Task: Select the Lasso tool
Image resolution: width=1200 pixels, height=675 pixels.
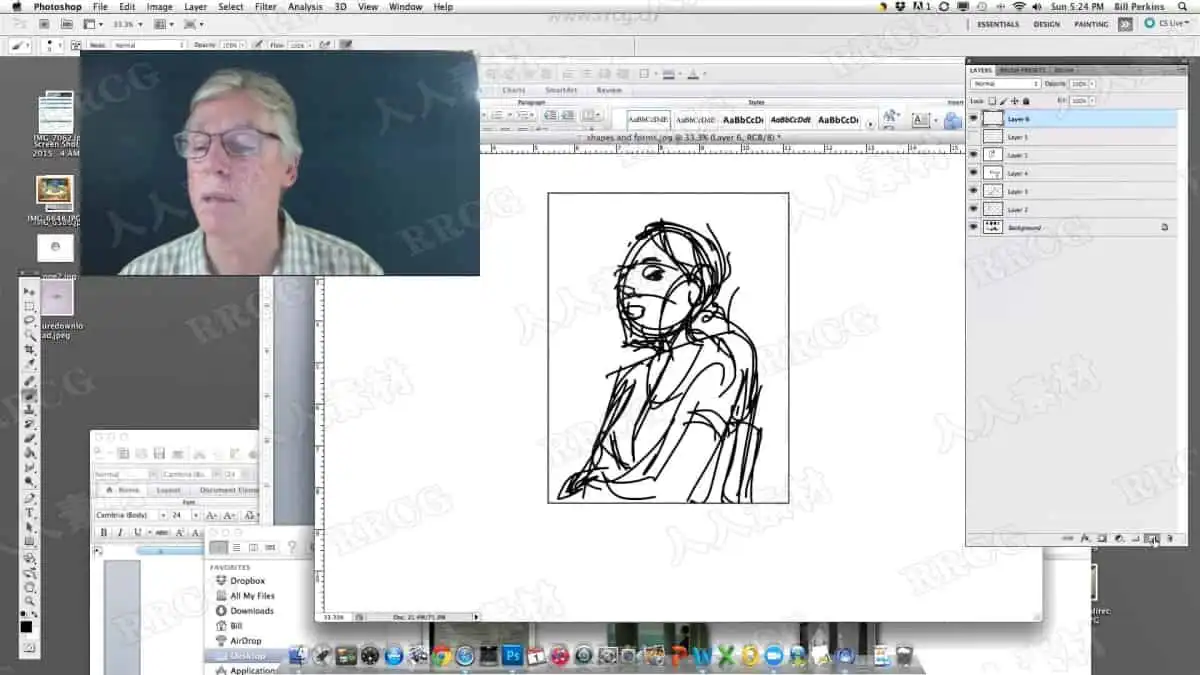Action: click(x=29, y=319)
